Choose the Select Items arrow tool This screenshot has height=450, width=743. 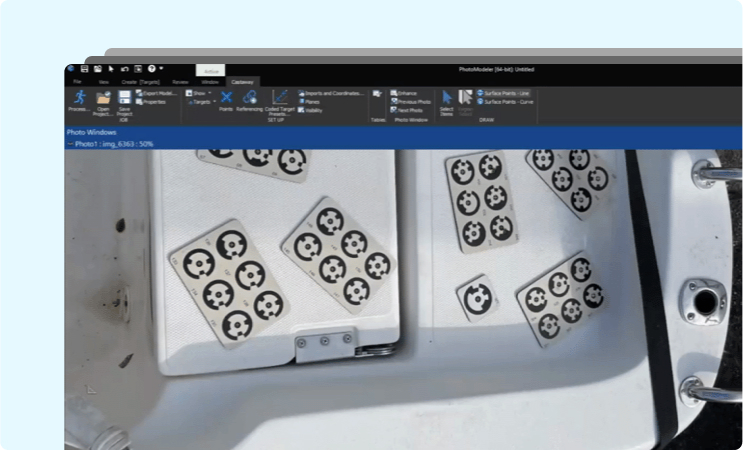point(447,98)
